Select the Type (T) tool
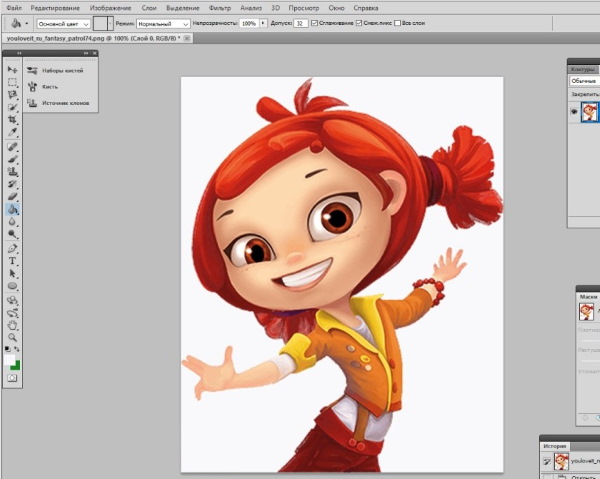 [13, 260]
